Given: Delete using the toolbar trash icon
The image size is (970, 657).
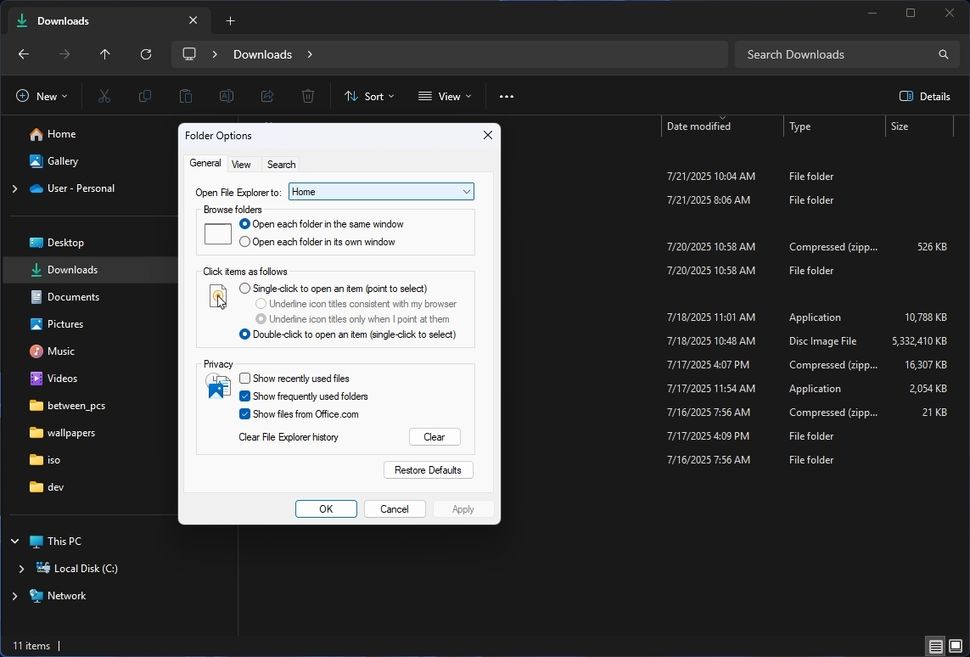Looking at the screenshot, I should [x=307, y=95].
